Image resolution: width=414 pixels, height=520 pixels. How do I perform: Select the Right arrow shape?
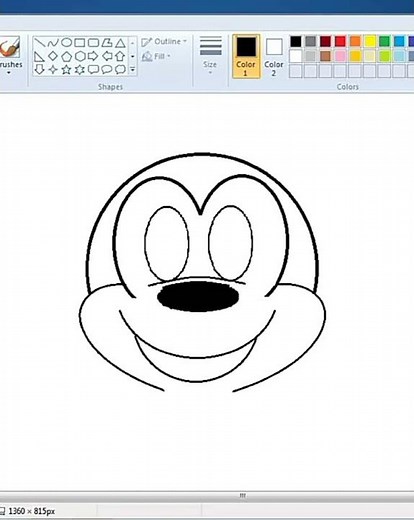[93, 56]
